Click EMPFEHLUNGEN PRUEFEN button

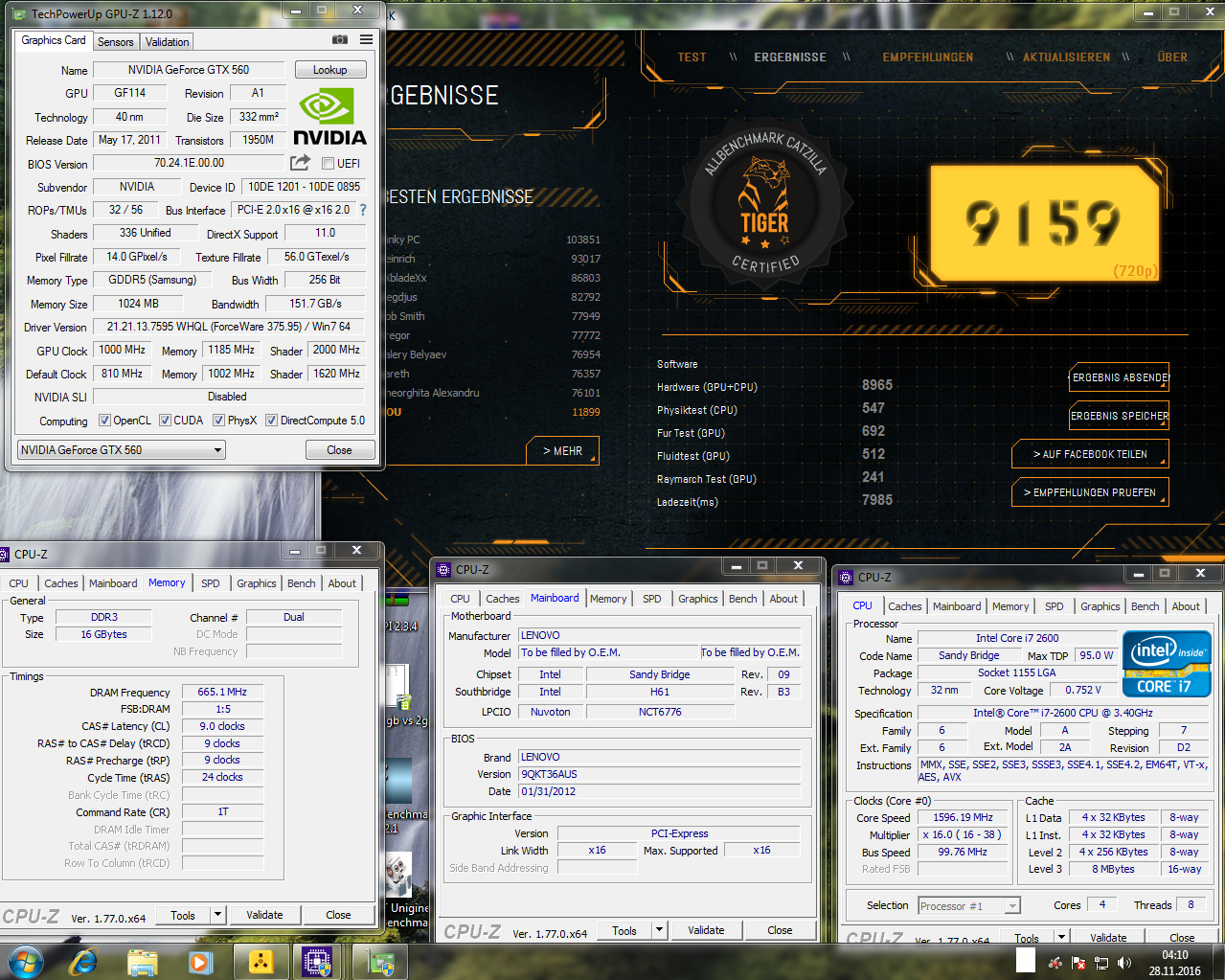click(1090, 492)
